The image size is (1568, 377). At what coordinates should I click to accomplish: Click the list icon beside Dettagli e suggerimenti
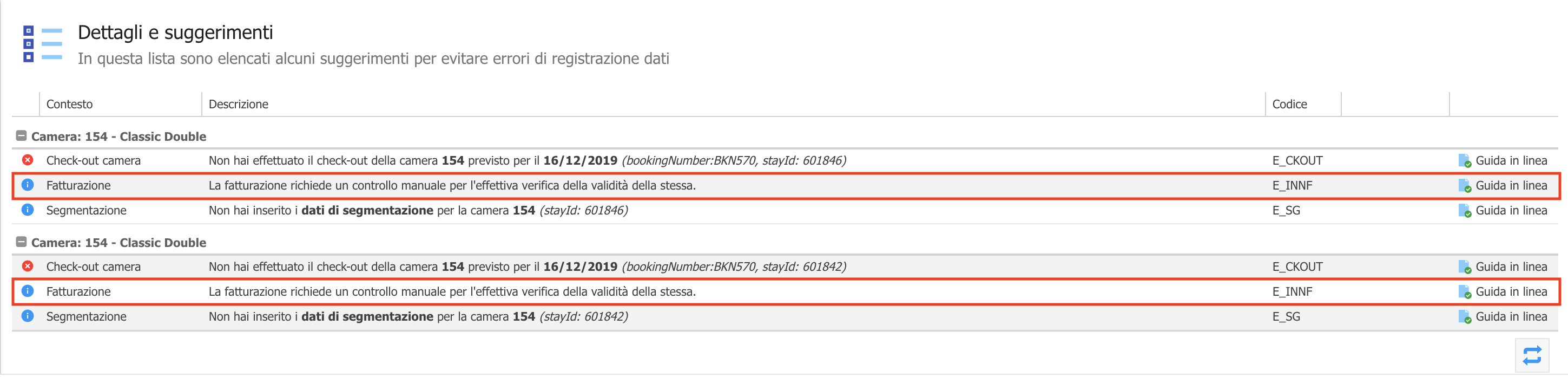tap(43, 44)
